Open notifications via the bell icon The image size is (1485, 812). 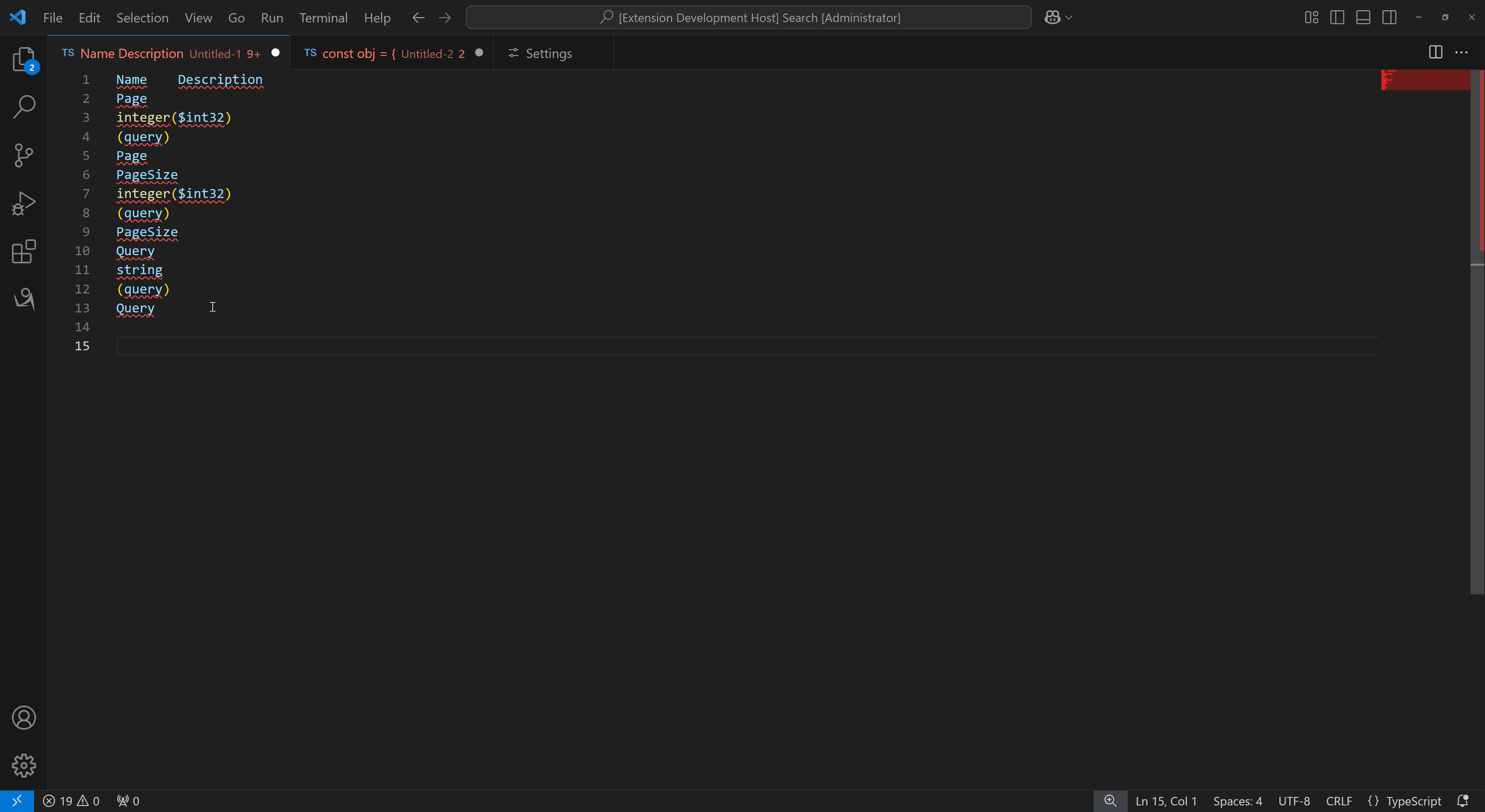[x=1463, y=800]
